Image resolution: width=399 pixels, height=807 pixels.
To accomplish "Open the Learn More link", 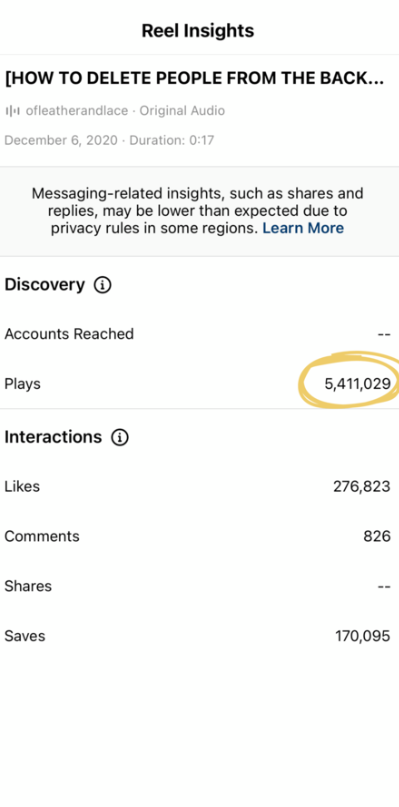I will click(x=303, y=228).
